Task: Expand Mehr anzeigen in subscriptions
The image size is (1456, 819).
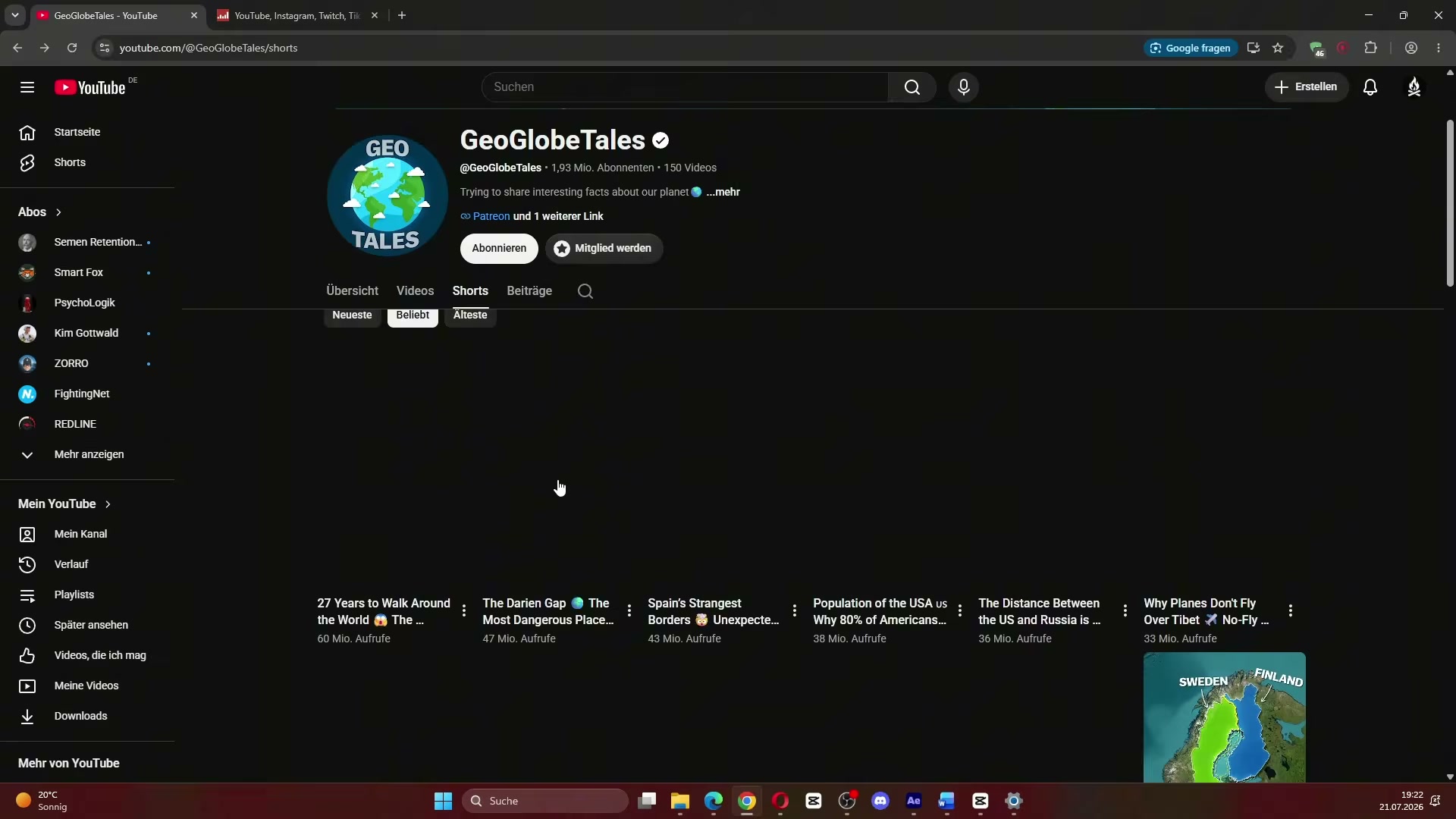Action: [x=87, y=454]
